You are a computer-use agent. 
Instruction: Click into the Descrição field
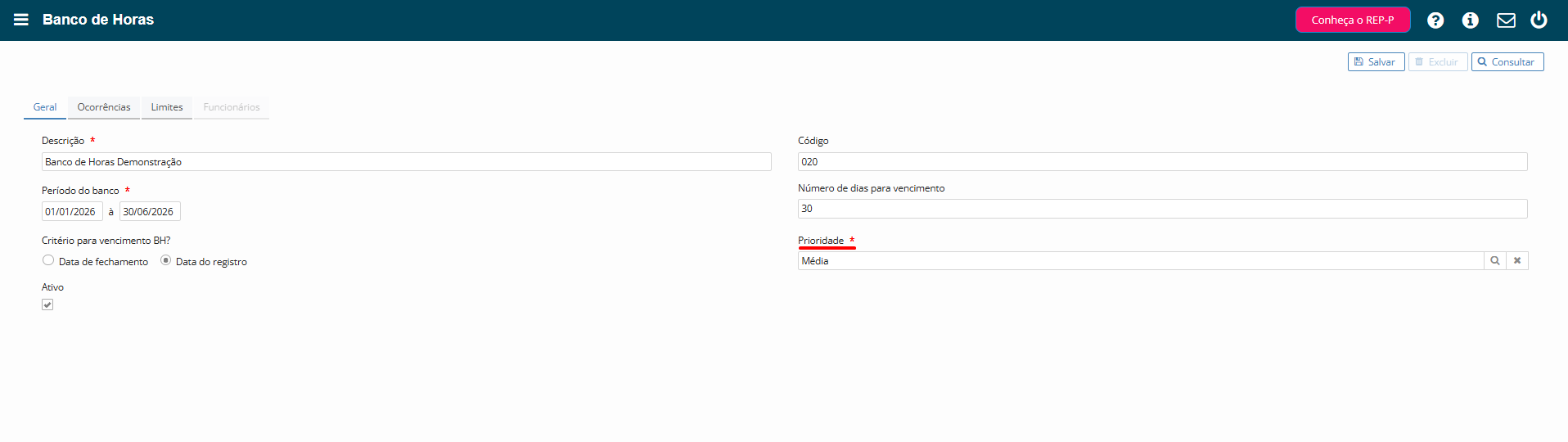coord(406,162)
